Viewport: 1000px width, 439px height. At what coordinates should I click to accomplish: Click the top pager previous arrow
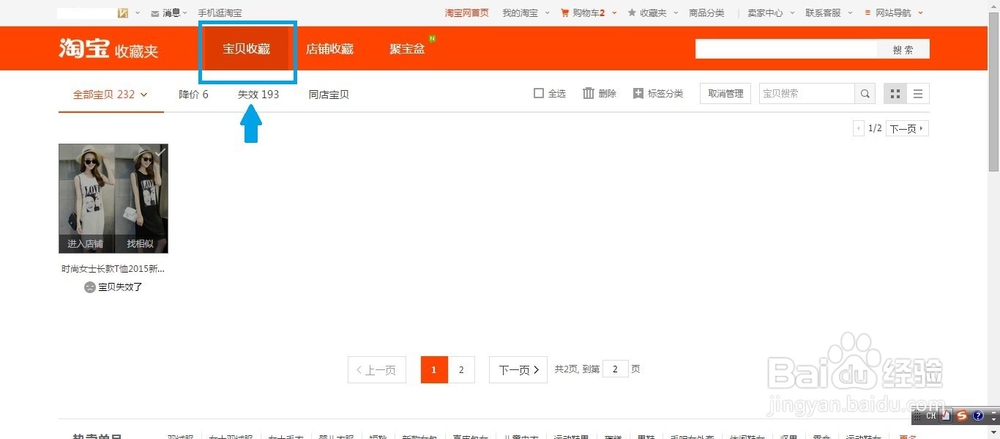[x=858, y=128]
